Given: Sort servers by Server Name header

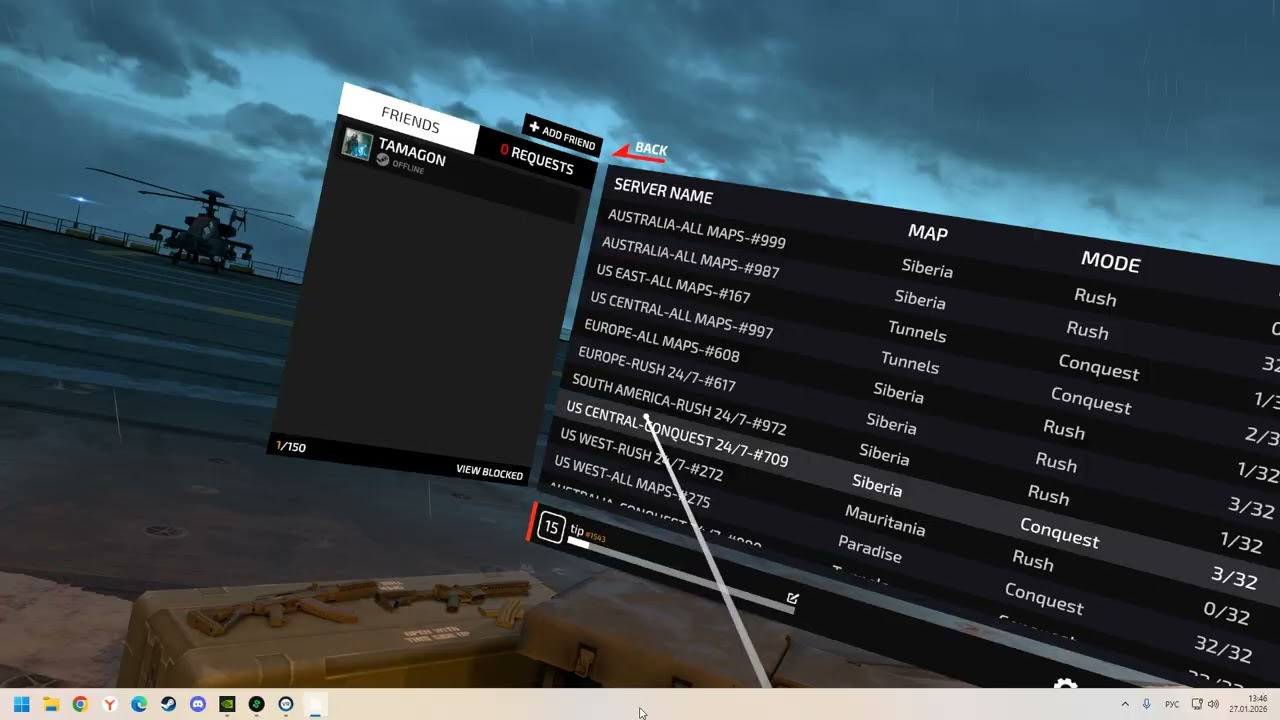Looking at the screenshot, I should 663,191.
